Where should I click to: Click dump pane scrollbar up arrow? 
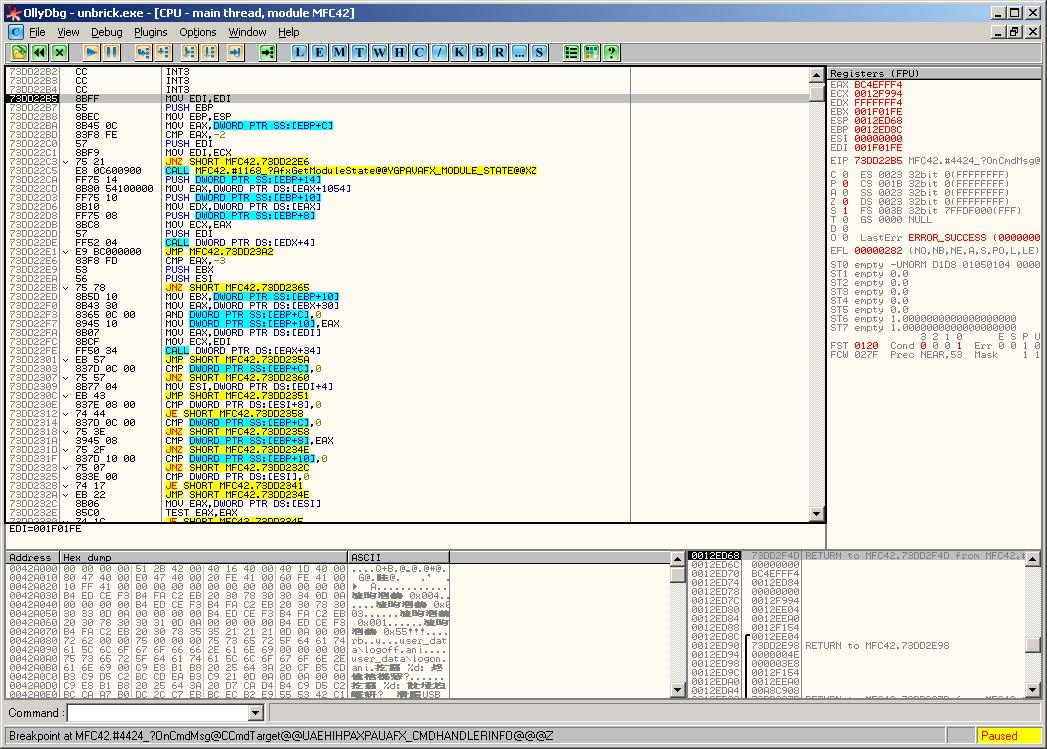677,559
